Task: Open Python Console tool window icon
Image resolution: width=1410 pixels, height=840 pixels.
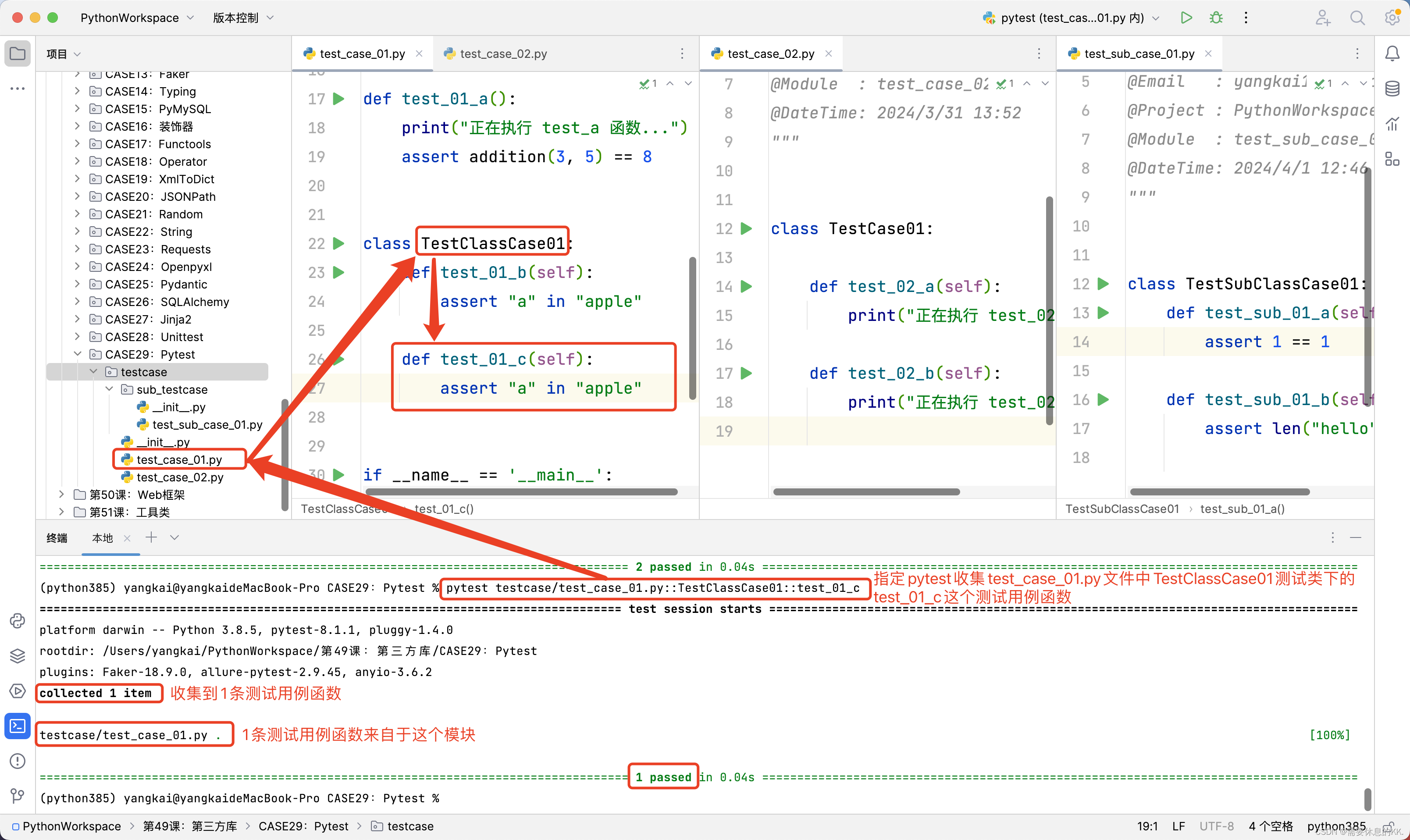Action: pyautogui.click(x=18, y=621)
